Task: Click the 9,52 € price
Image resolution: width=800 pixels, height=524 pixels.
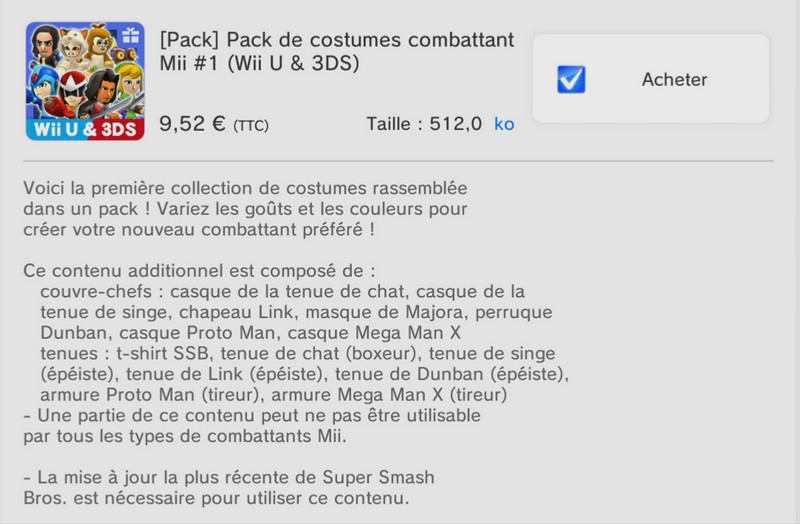Action: coord(192,123)
